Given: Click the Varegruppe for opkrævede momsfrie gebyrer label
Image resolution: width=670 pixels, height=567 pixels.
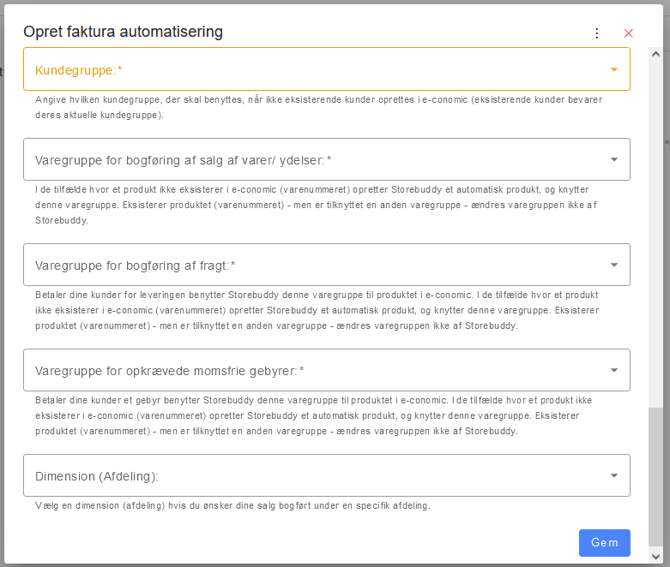Looking at the screenshot, I should tap(169, 371).
